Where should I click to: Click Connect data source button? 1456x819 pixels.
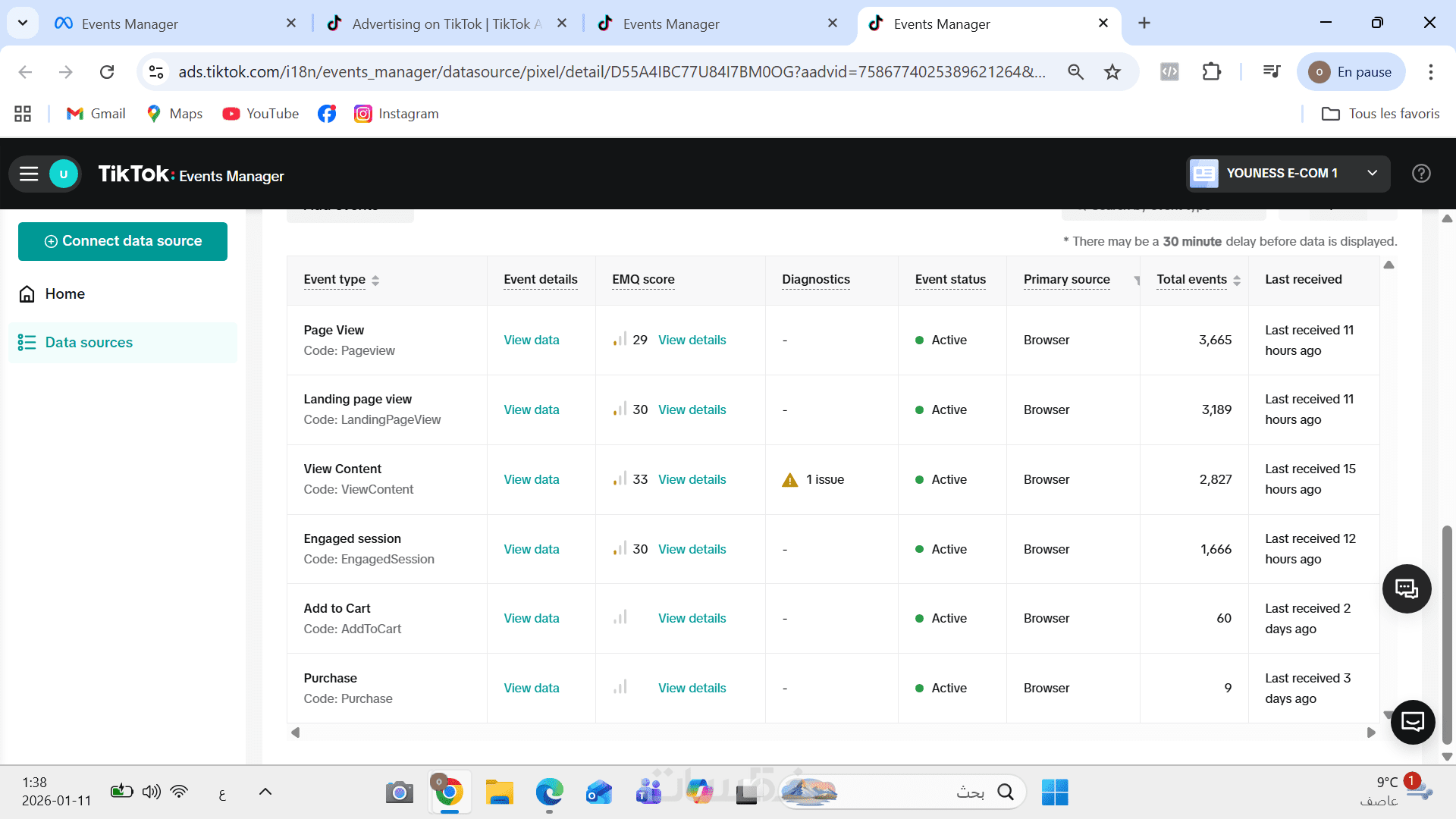123,241
